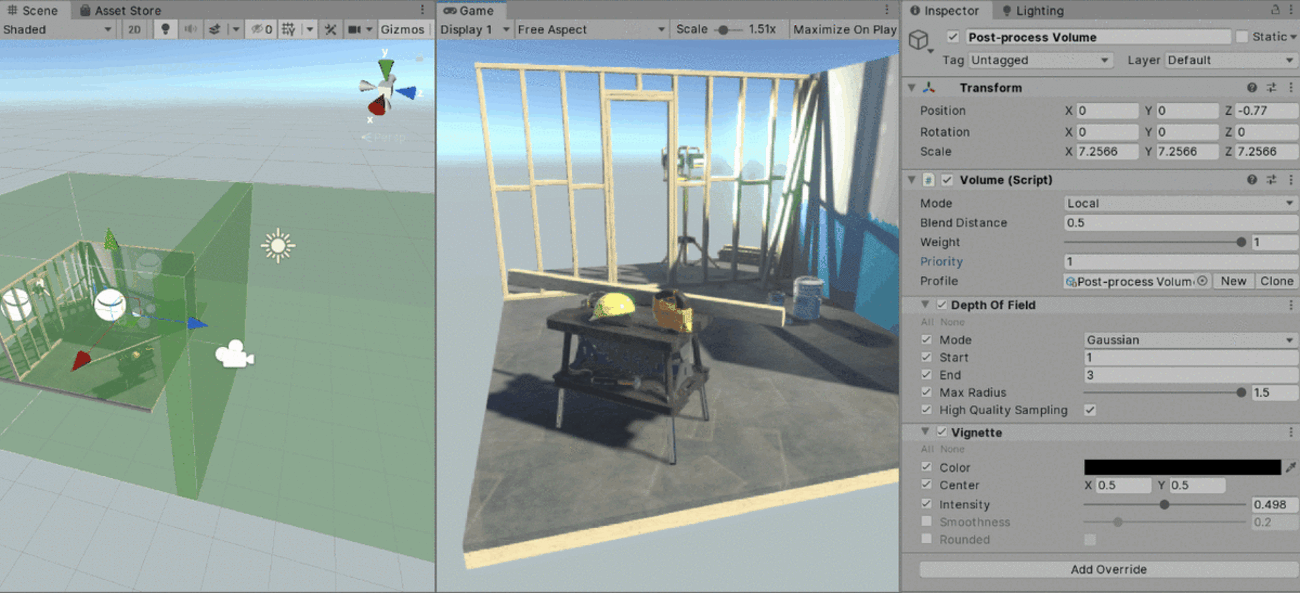Image resolution: width=1300 pixels, height=593 pixels.
Task: Open Scene camera settings icon
Action: [354, 29]
